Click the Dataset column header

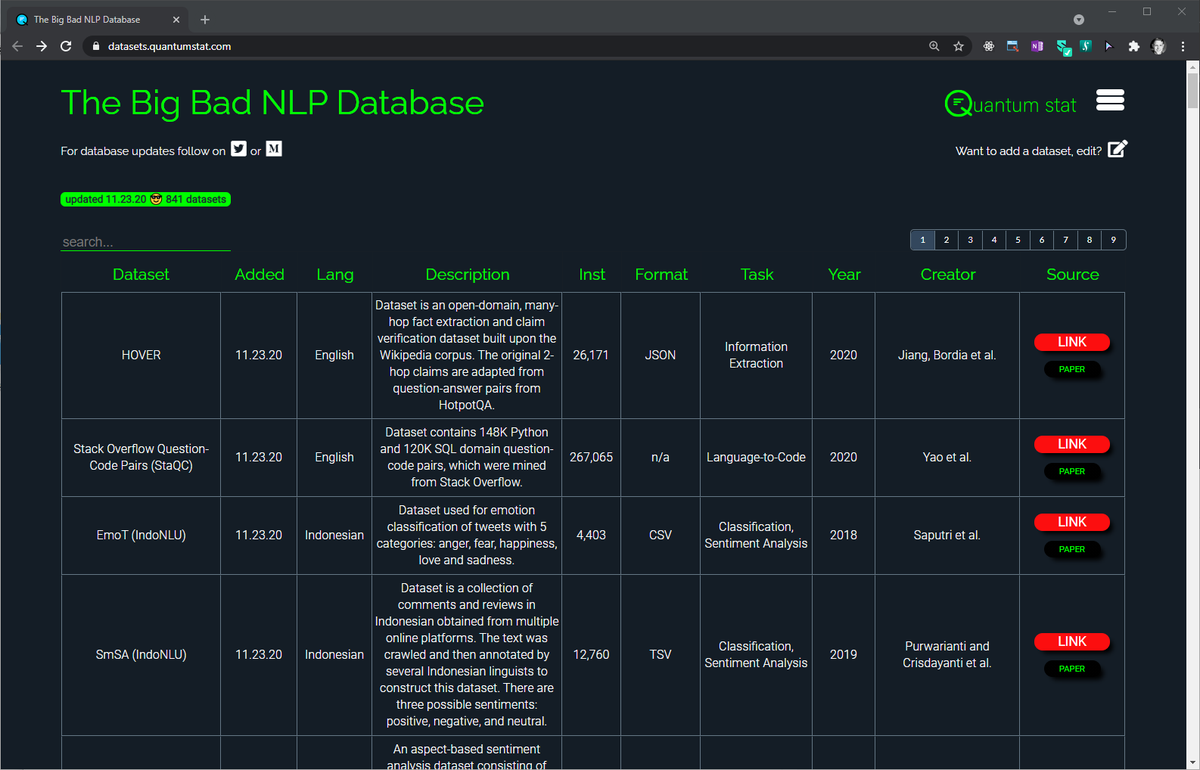pos(141,274)
